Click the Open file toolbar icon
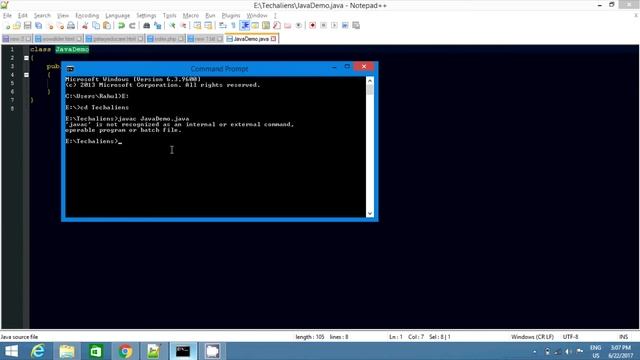This screenshot has width=640, height=360. (17, 26)
